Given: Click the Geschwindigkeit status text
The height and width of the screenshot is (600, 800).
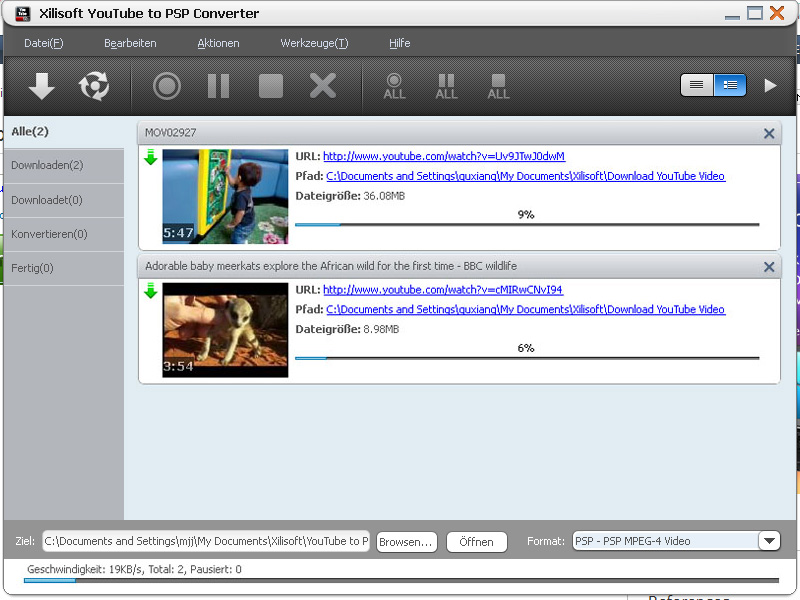Looking at the screenshot, I should click(134, 569).
